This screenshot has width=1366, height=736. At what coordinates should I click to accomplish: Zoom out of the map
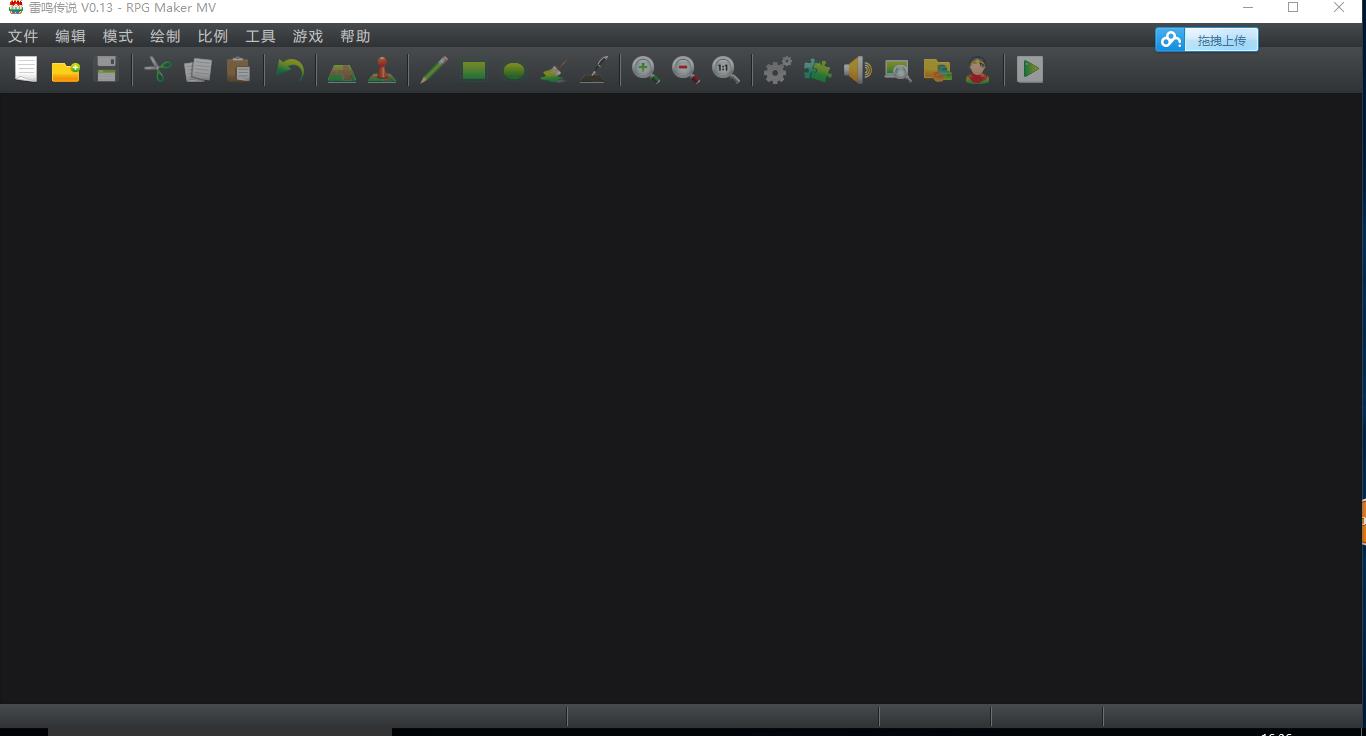(x=686, y=70)
